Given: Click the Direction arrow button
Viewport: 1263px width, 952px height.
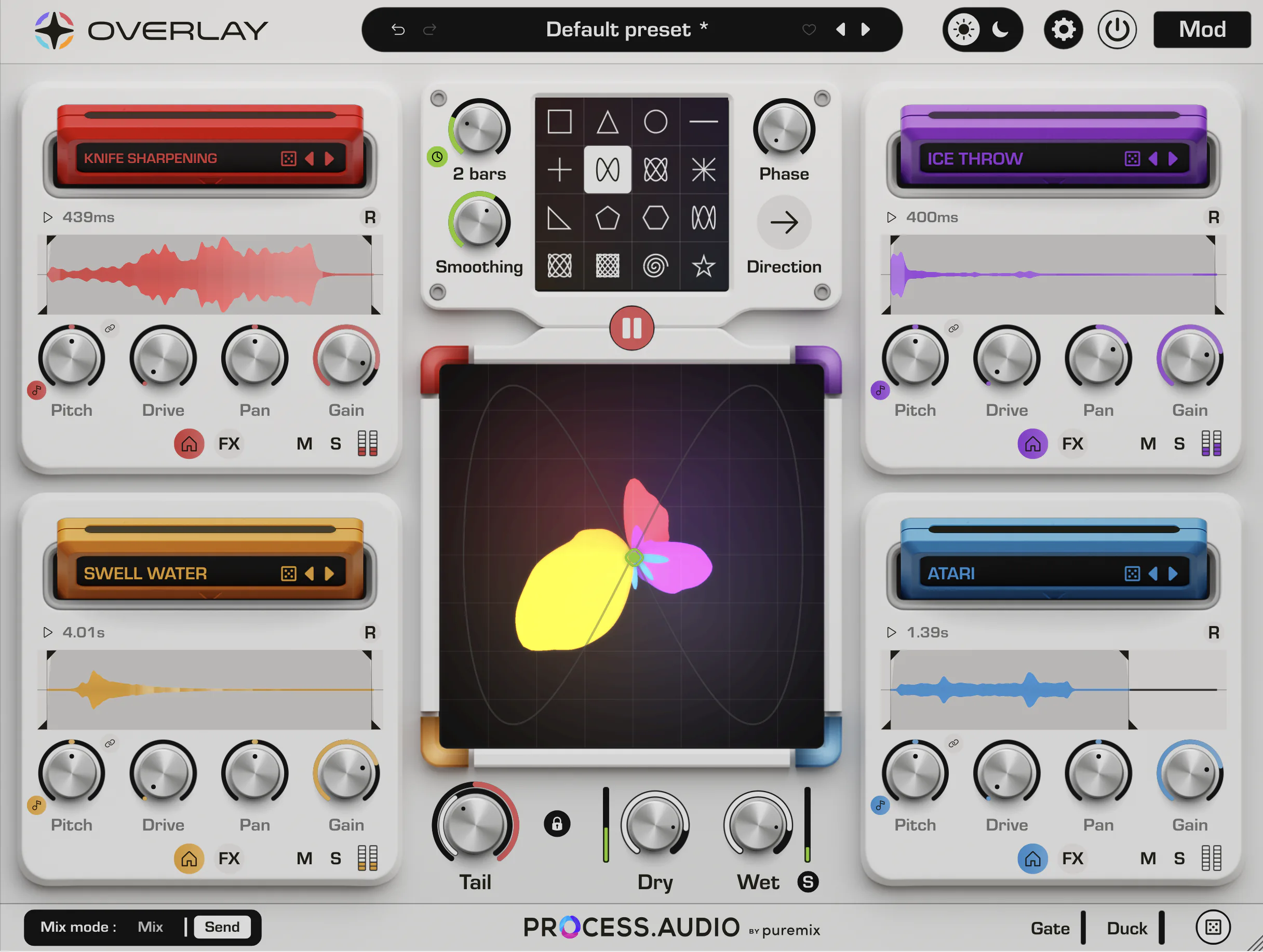Looking at the screenshot, I should coord(784,222).
